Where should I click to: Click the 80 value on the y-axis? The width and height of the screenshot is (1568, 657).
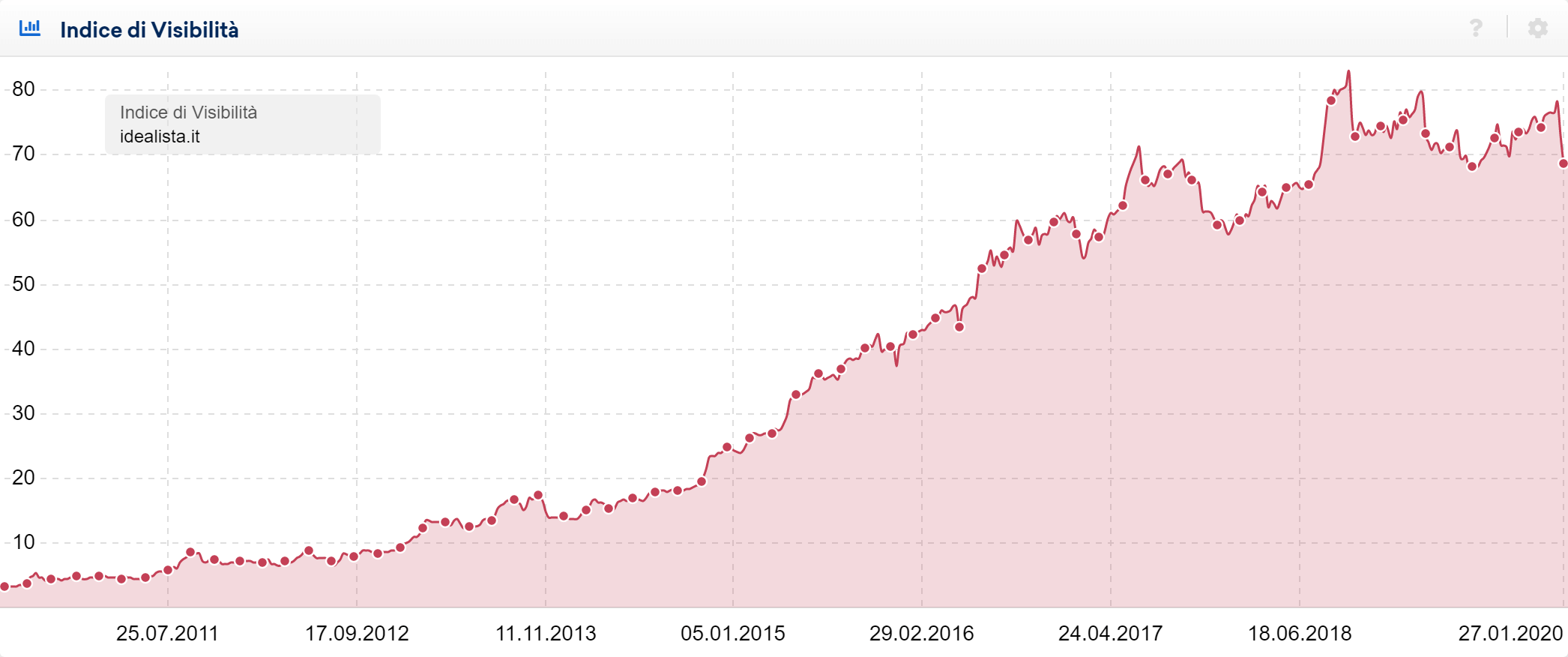pyautogui.click(x=23, y=89)
